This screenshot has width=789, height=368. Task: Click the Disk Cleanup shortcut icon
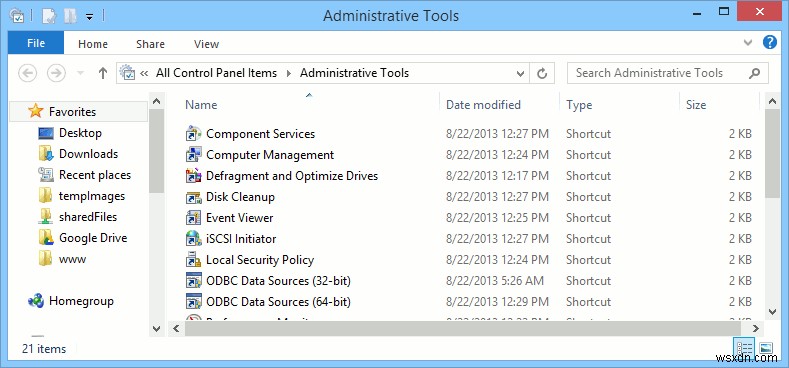194,197
